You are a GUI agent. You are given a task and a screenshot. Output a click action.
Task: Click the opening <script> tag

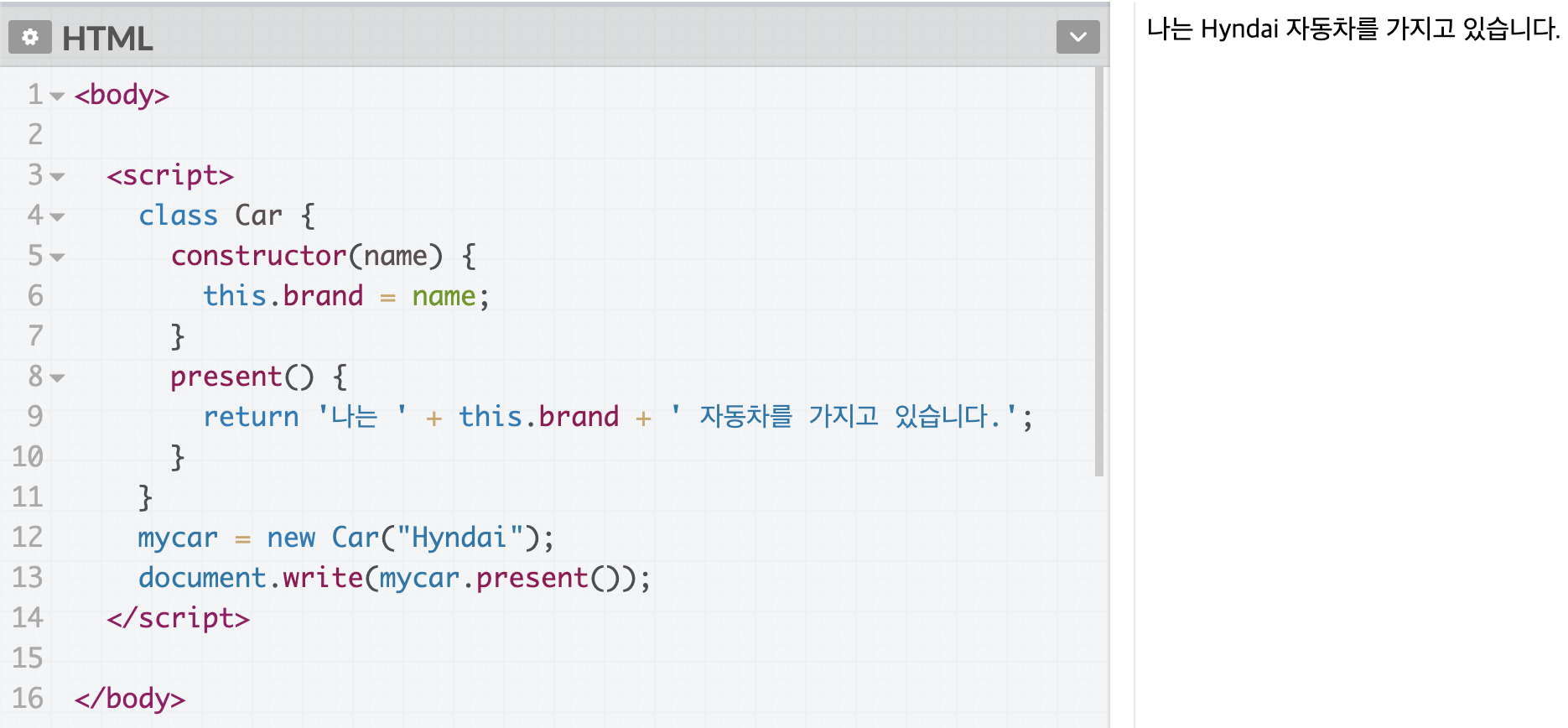click(170, 175)
